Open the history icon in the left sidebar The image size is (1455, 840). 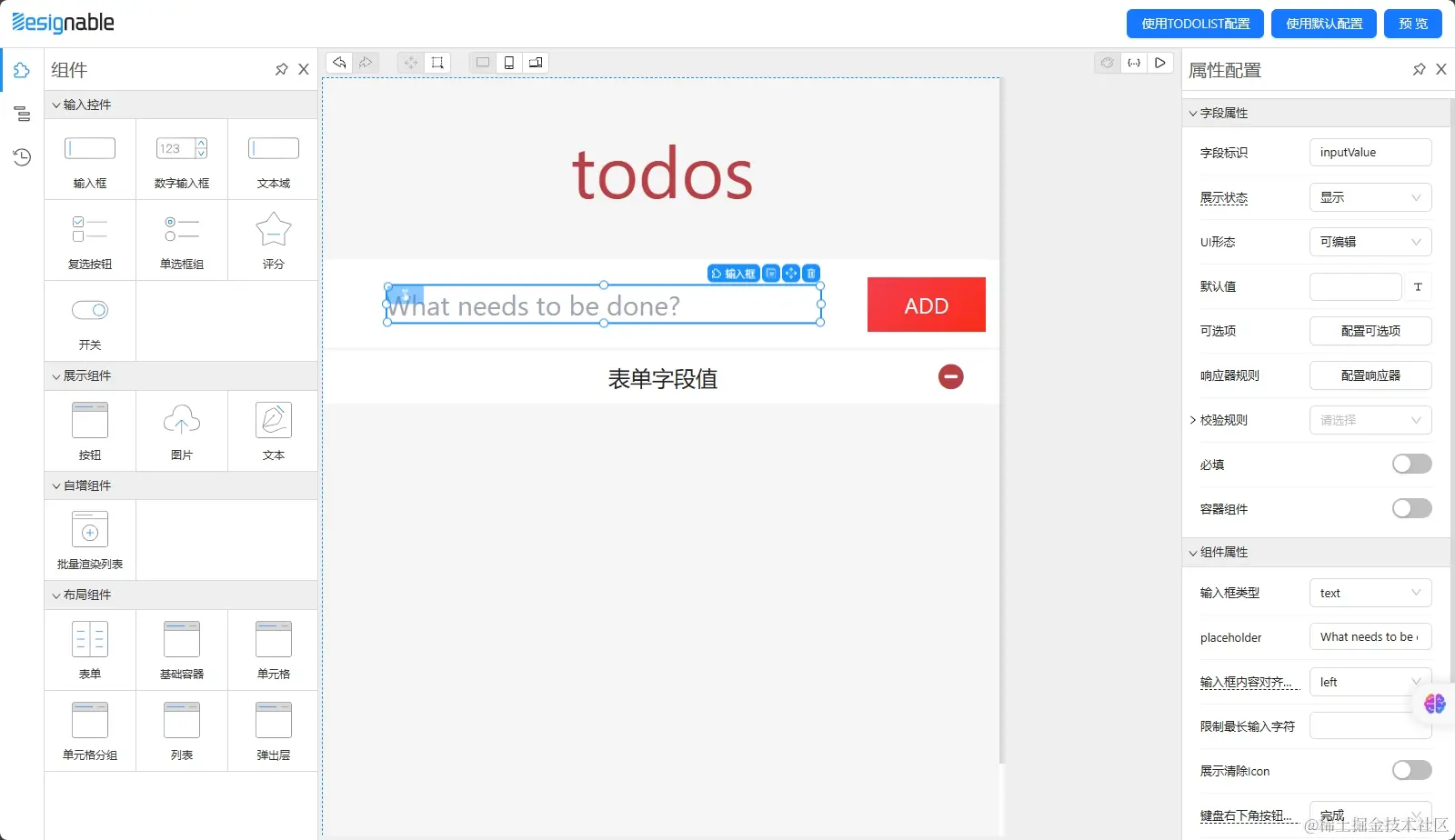(22, 157)
